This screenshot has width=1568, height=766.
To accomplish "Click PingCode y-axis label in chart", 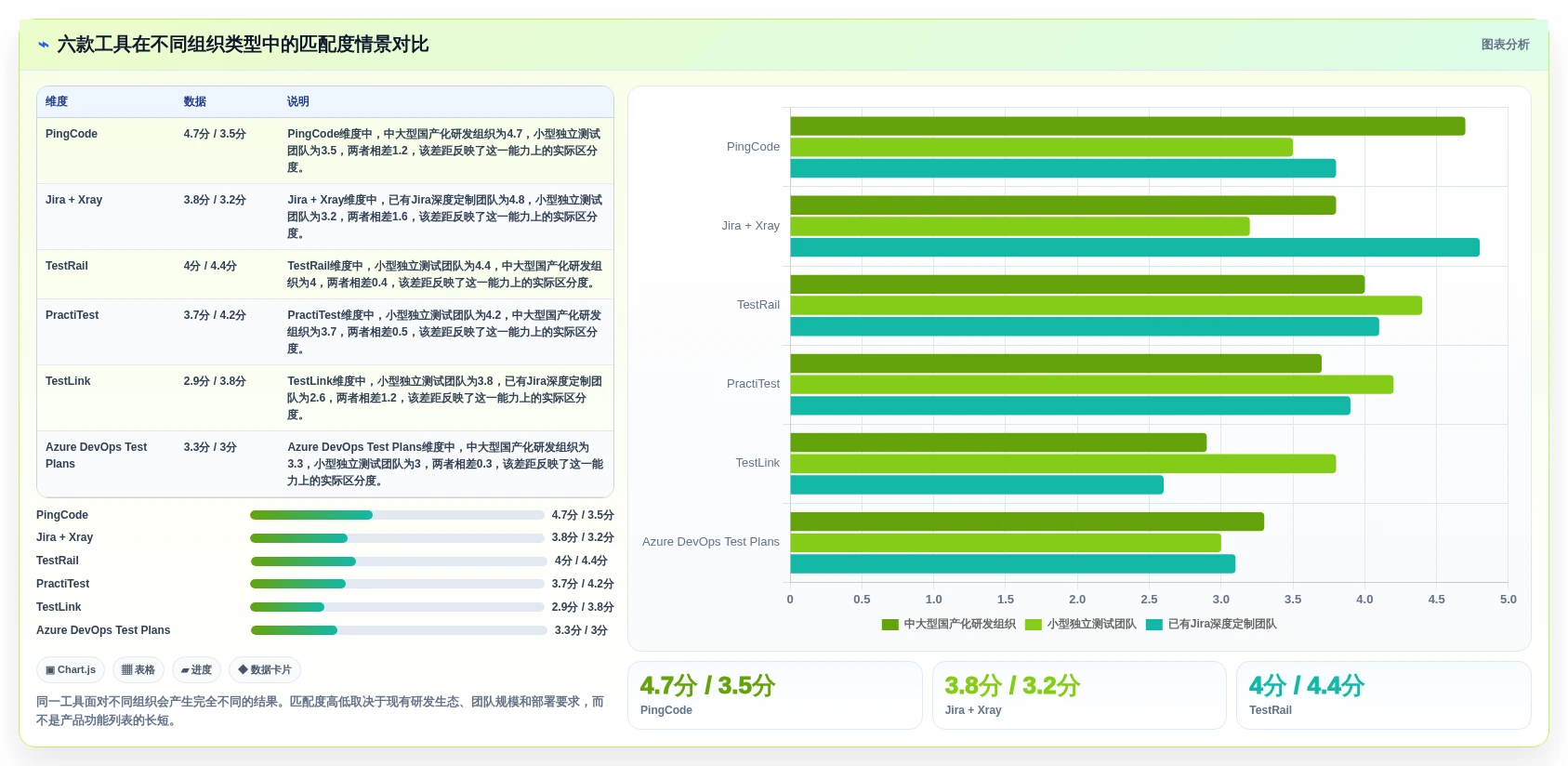I will tap(753, 147).
